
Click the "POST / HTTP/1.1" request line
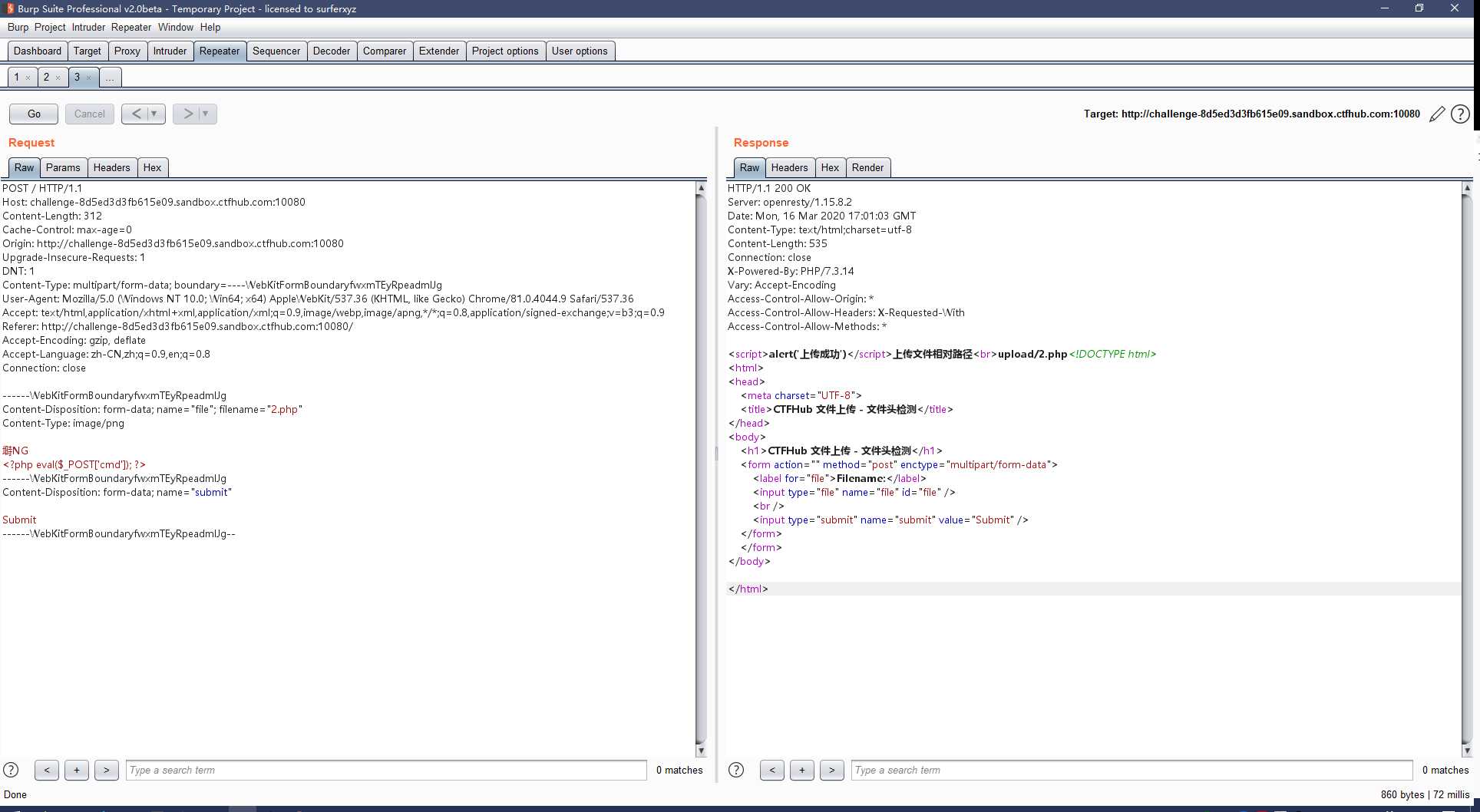(x=42, y=188)
